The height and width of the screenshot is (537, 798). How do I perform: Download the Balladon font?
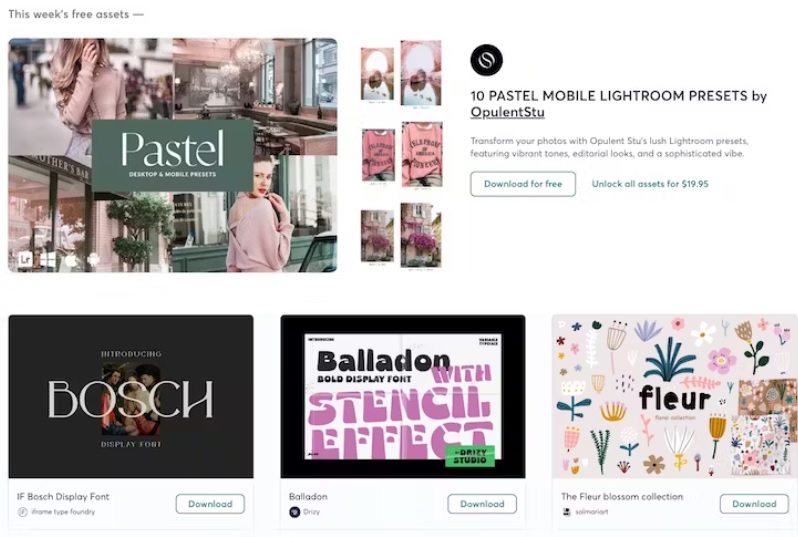(x=482, y=504)
